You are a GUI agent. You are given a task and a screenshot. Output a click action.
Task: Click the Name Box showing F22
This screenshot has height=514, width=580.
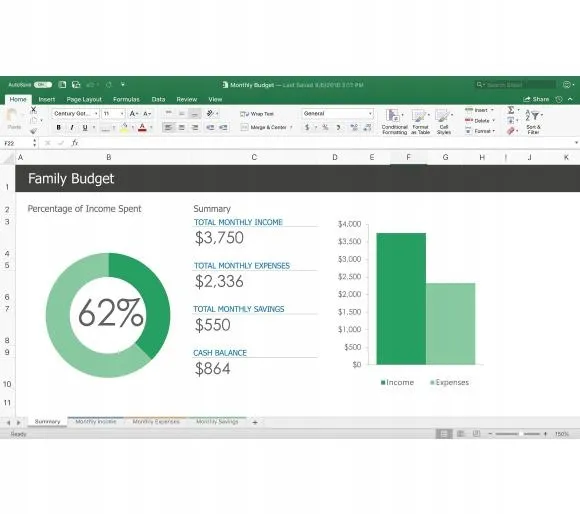17,143
